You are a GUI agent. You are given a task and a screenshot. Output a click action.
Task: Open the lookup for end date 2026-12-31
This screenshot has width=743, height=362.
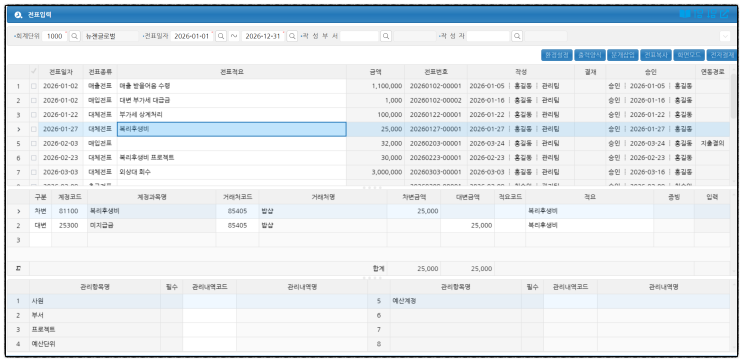[292, 36]
